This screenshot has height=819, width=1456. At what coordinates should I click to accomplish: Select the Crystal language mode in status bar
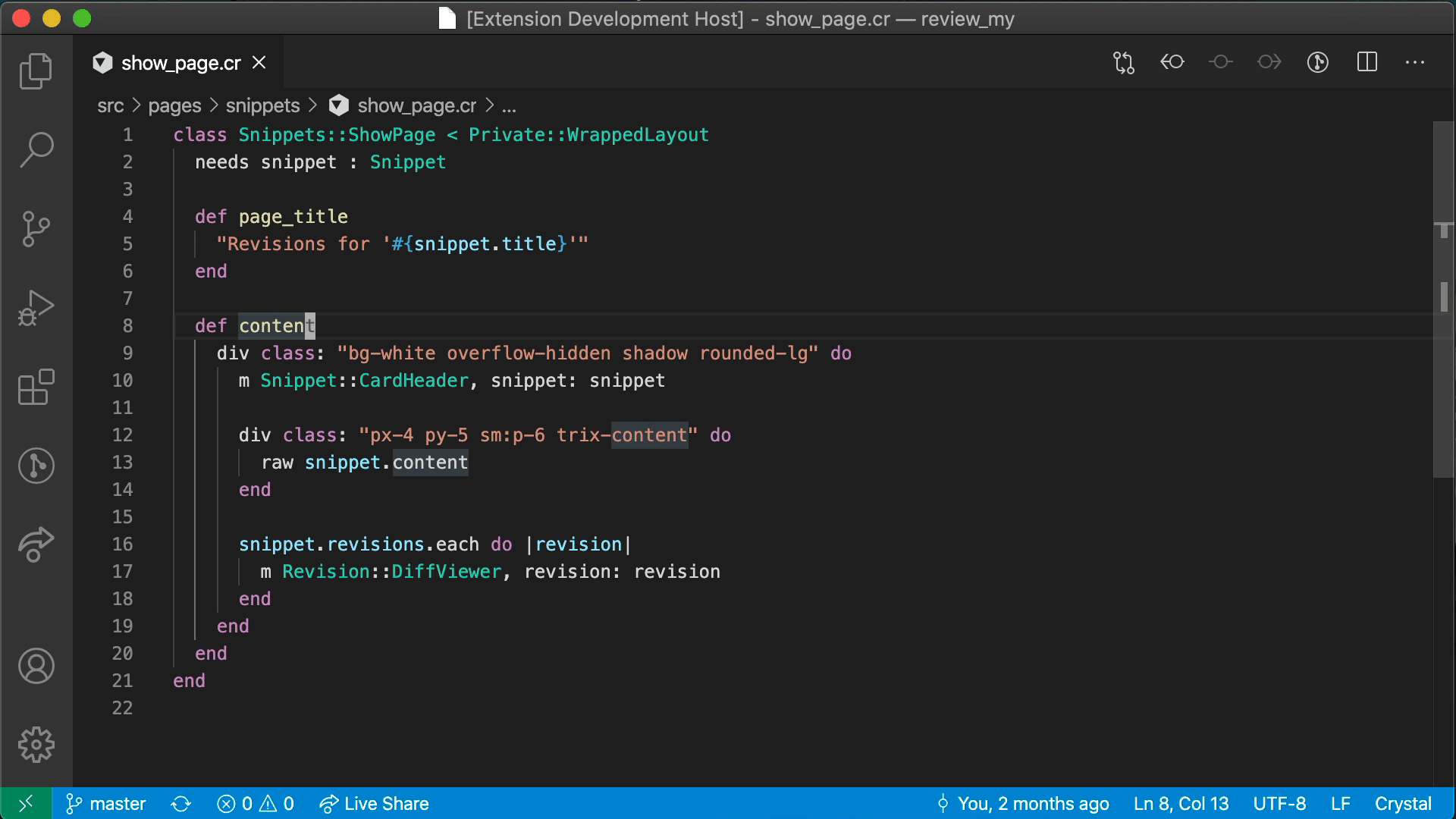[1404, 803]
